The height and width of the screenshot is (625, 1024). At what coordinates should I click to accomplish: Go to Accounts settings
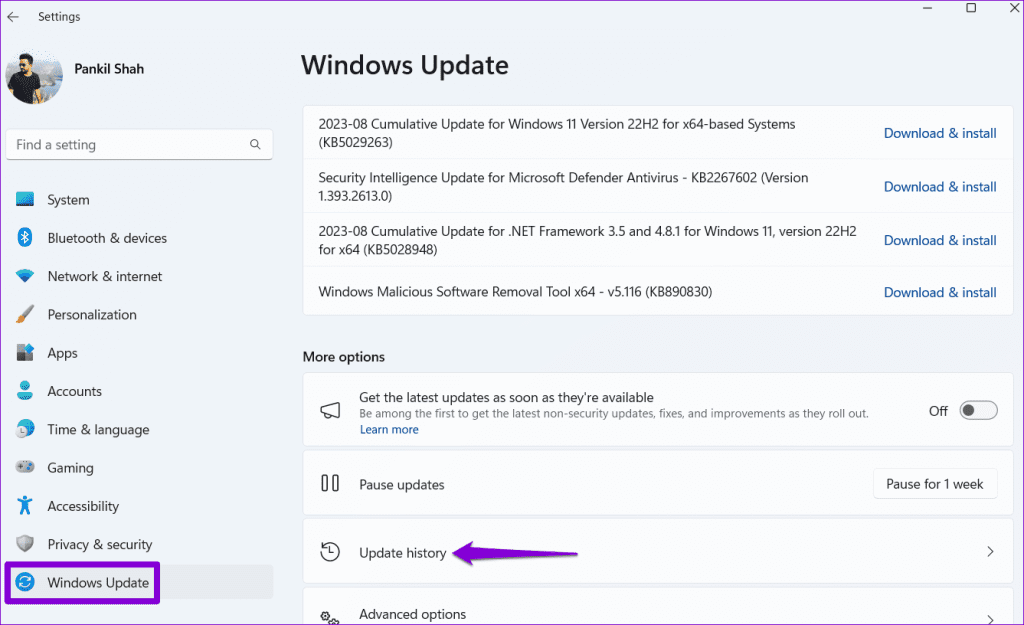(x=74, y=391)
